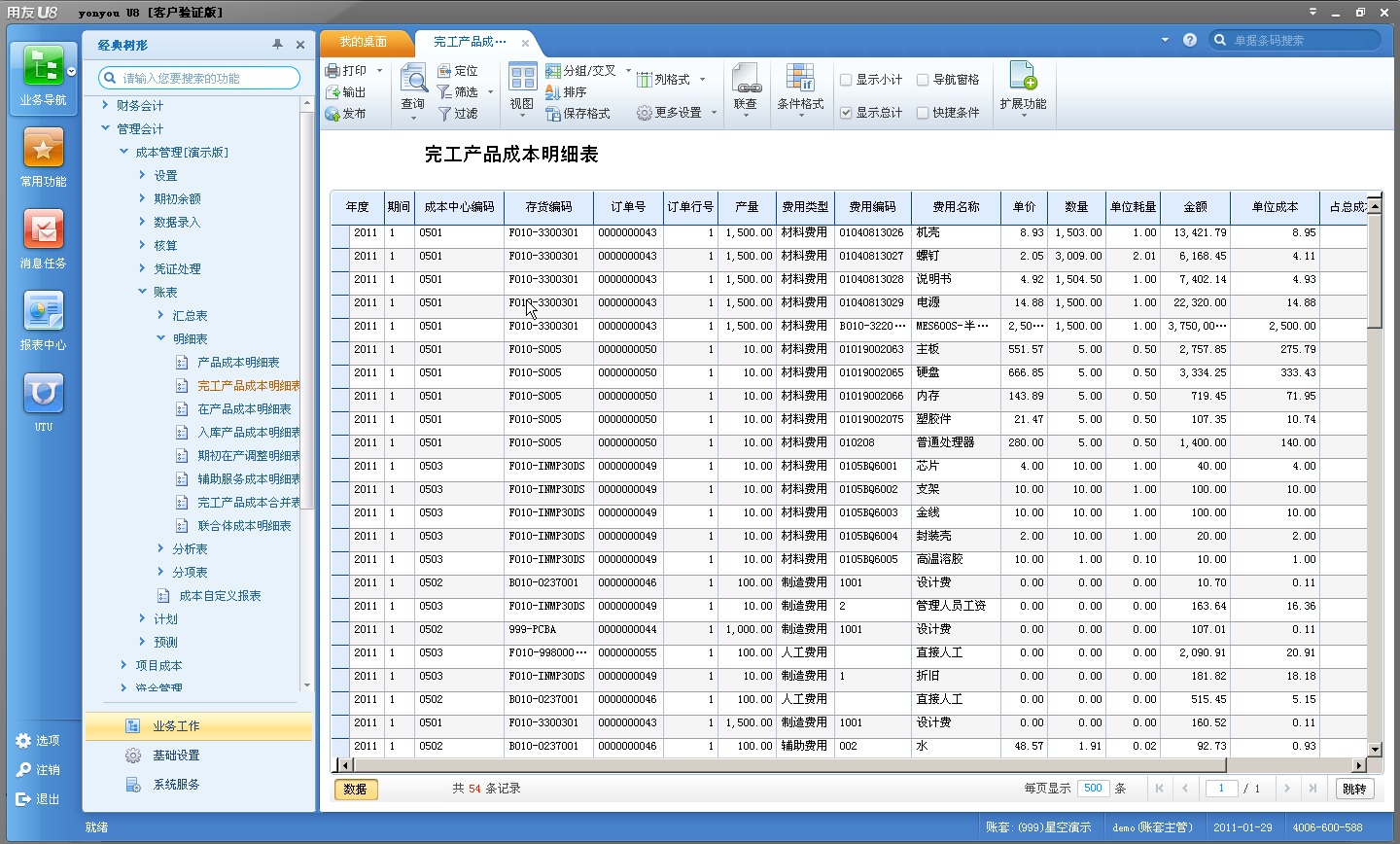Image resolution: width=1400 pixels, height=844 pixels.
Task: Click the 金额 column header
Action: pos(1195,207)
